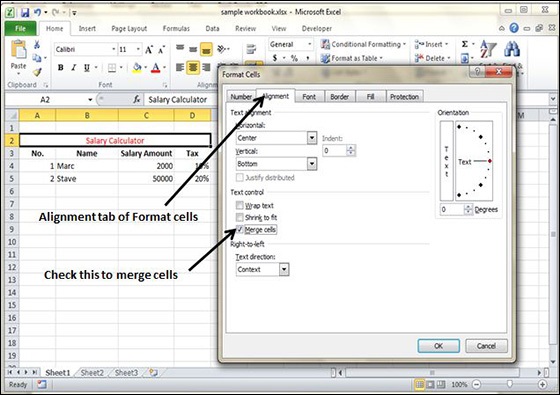The width and height of the screenshot is (560, 395).
Task: Click the Center text alignment icon
Action: click(193, 67)
